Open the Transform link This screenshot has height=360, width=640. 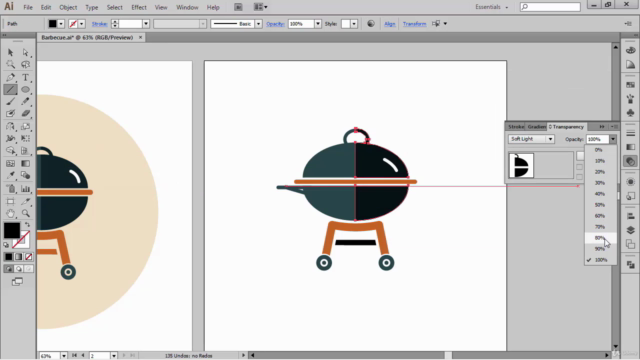(x=414, y=24)
